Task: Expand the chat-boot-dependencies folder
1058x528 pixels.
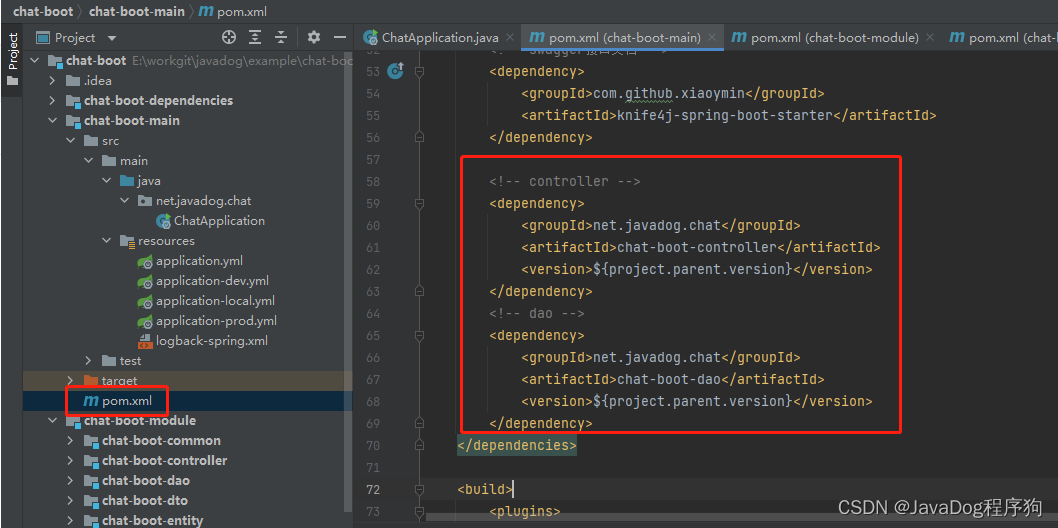Action: coord(52,101)
